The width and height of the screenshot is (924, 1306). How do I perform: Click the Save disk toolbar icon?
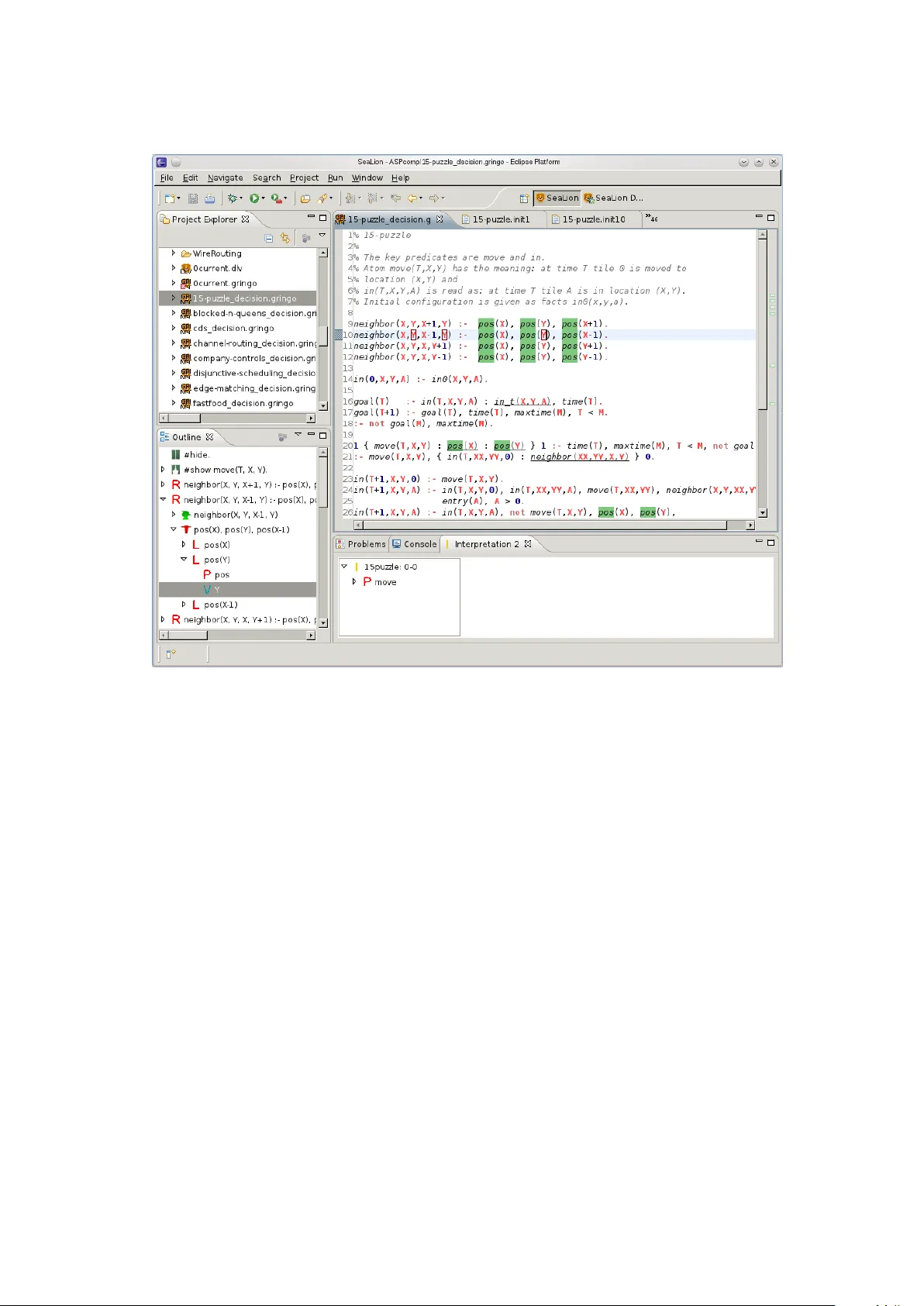click(x=193, y=198)
